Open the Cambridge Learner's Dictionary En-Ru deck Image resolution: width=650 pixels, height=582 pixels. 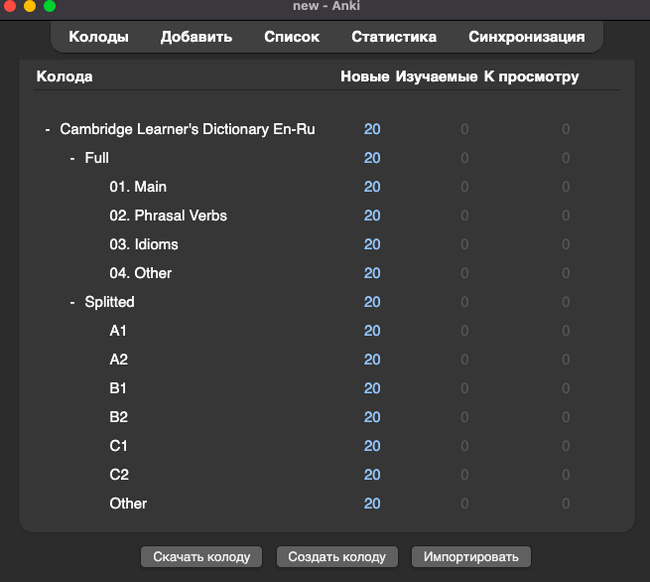coord(187,129)
